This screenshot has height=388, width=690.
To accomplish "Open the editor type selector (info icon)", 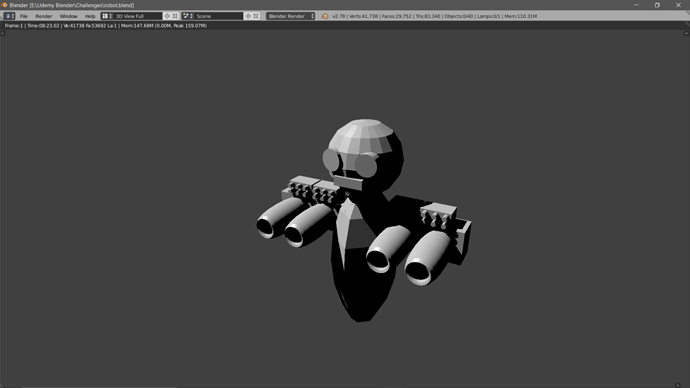I will (x=9, y=16).
